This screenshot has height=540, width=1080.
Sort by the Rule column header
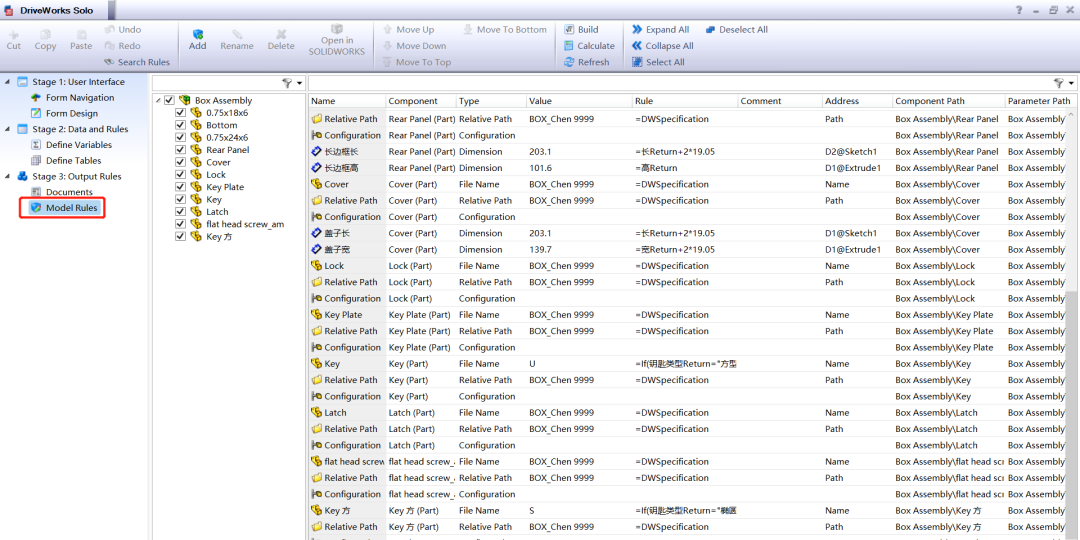pyautogui.click(x=685, y=101)
